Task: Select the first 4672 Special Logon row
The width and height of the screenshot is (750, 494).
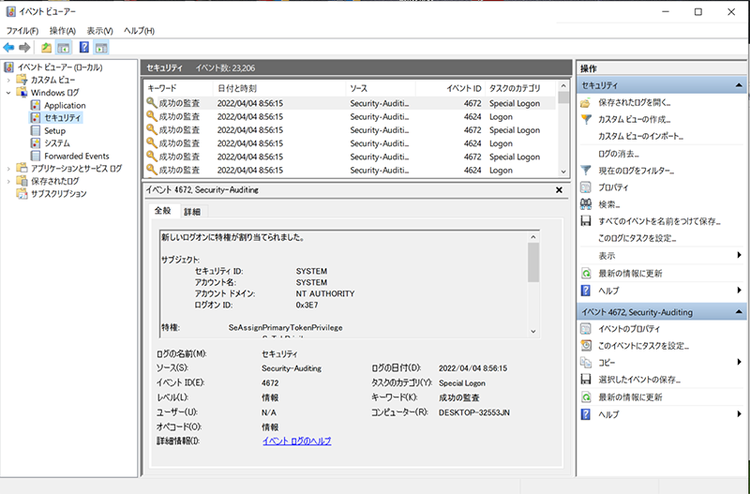Action: pos(350,103)
